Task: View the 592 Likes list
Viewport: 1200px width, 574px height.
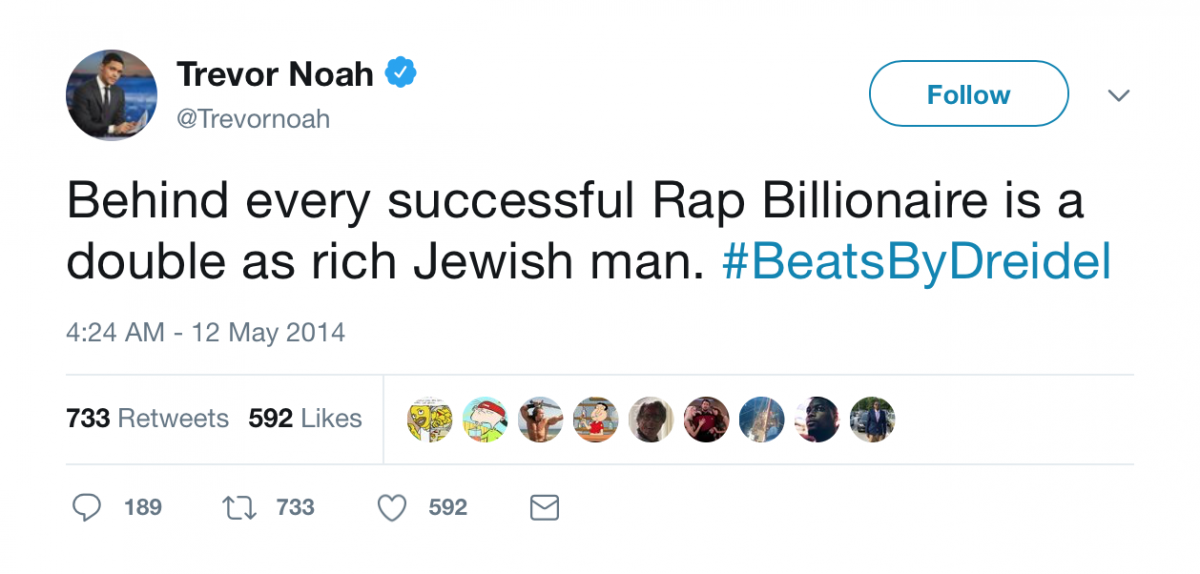Action: tap(305, 418)
